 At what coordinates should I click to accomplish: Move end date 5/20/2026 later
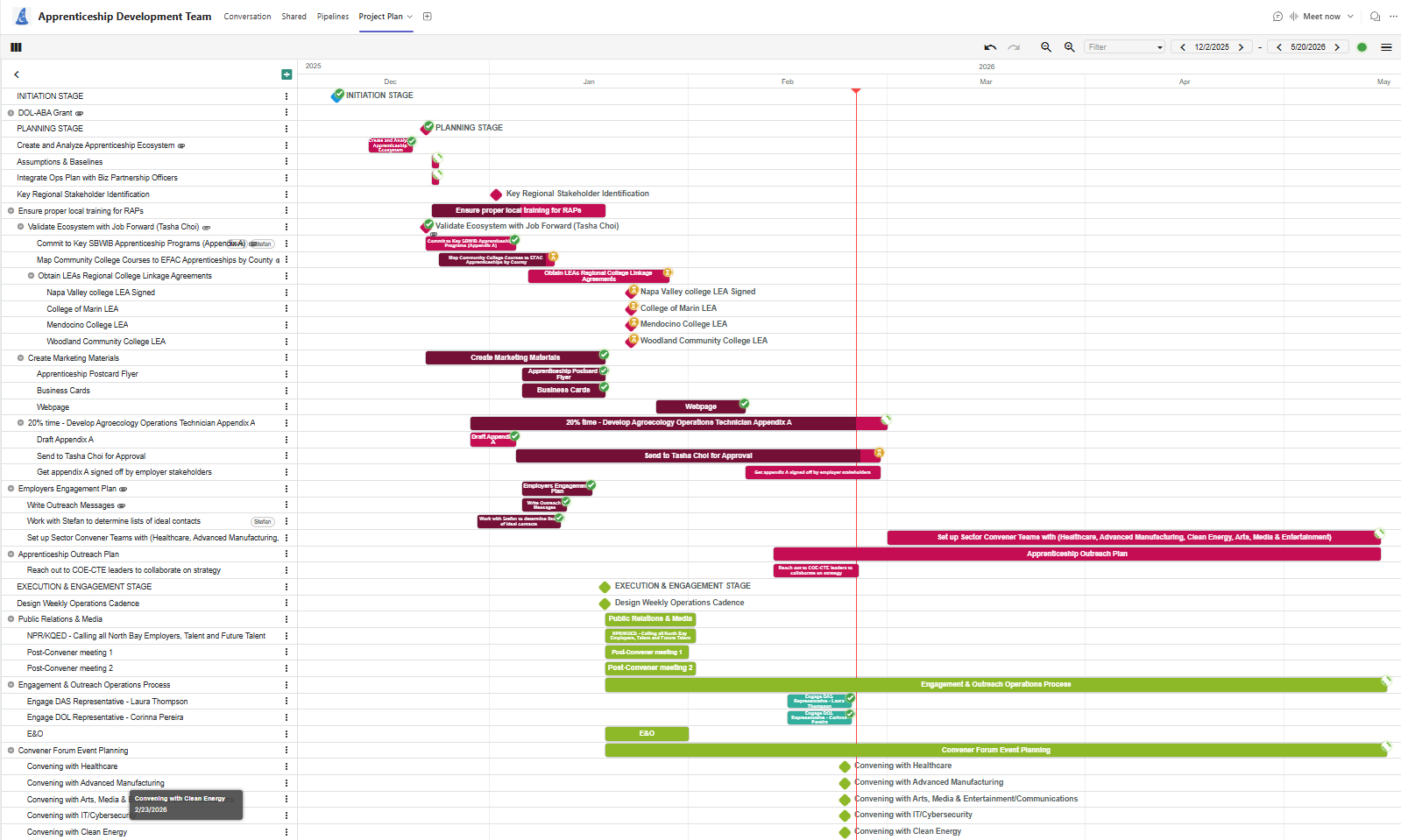click(1337, 47)
